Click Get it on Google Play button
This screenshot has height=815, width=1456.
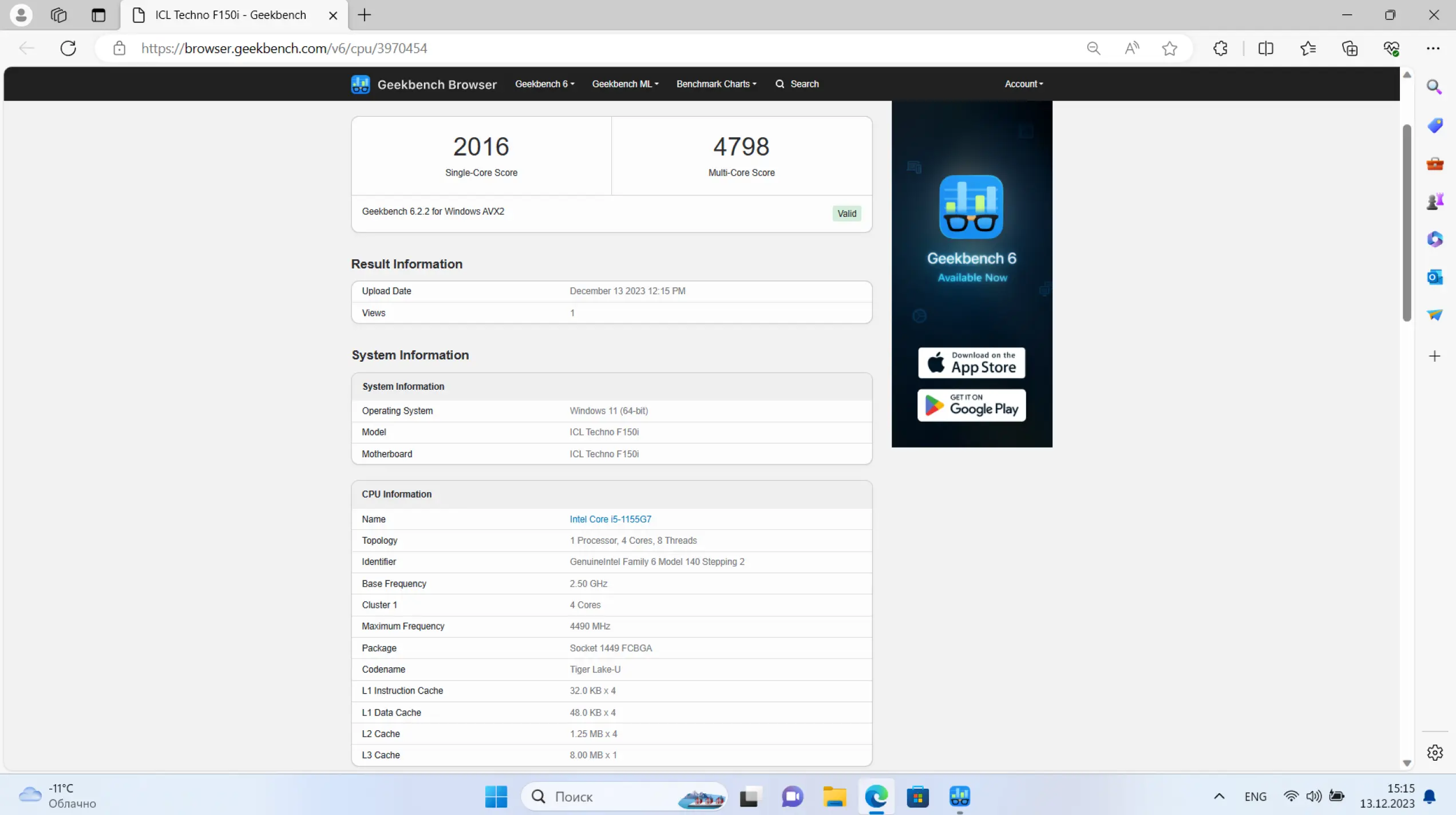click(x=971, y=405)
